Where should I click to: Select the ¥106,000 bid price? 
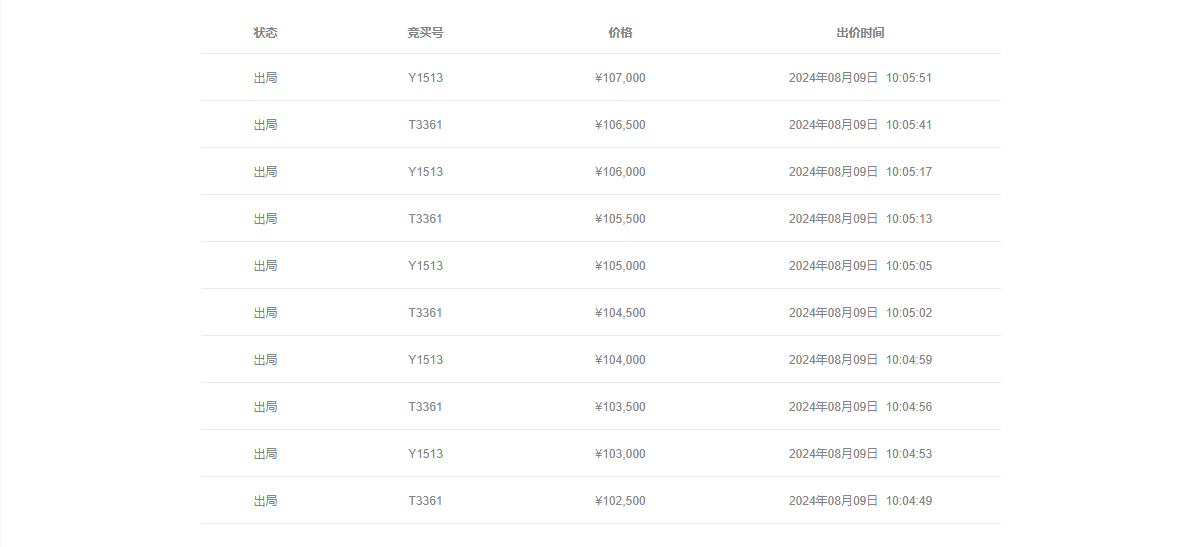click(620, 172)
